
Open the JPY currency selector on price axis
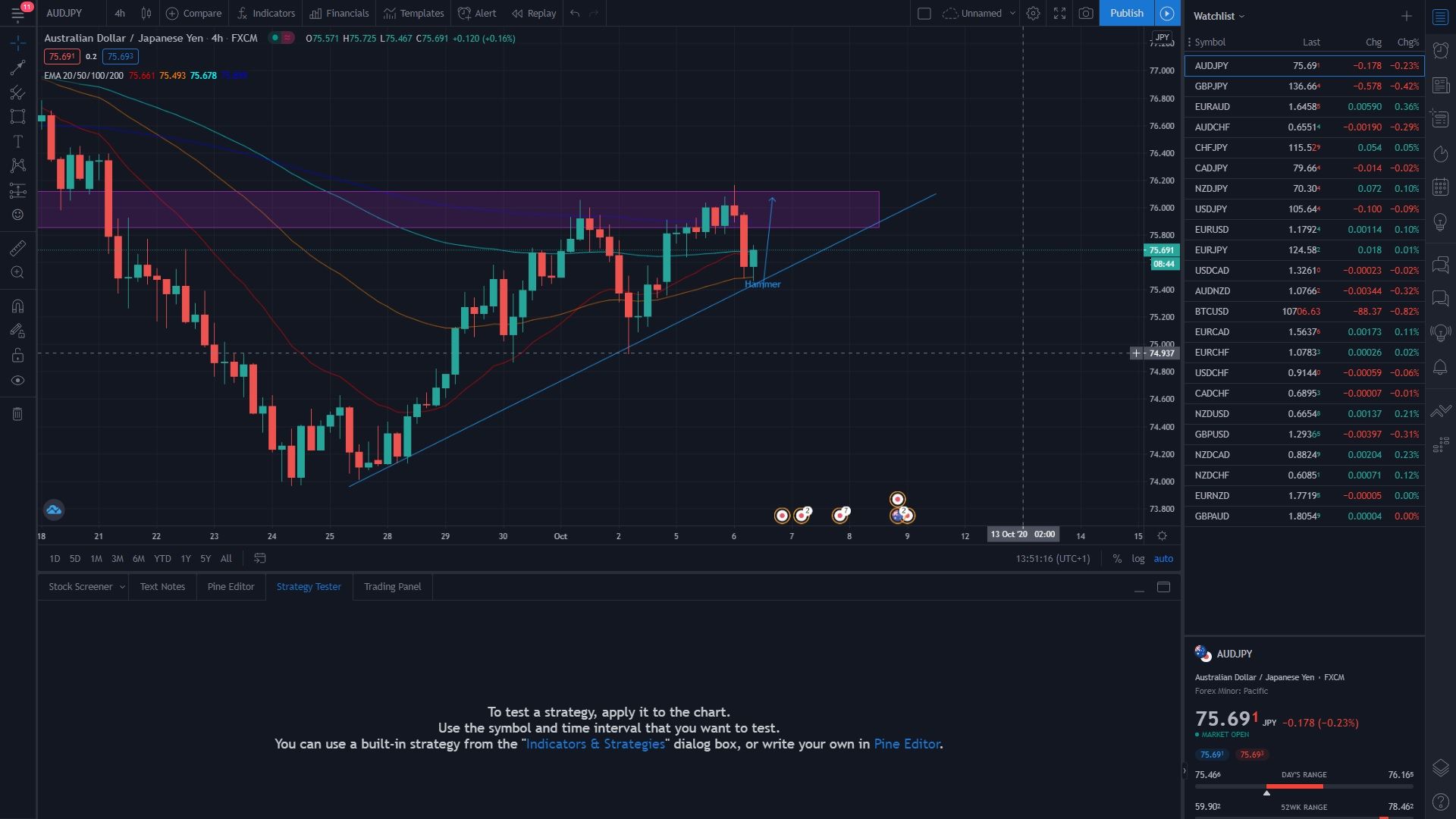1162,37
